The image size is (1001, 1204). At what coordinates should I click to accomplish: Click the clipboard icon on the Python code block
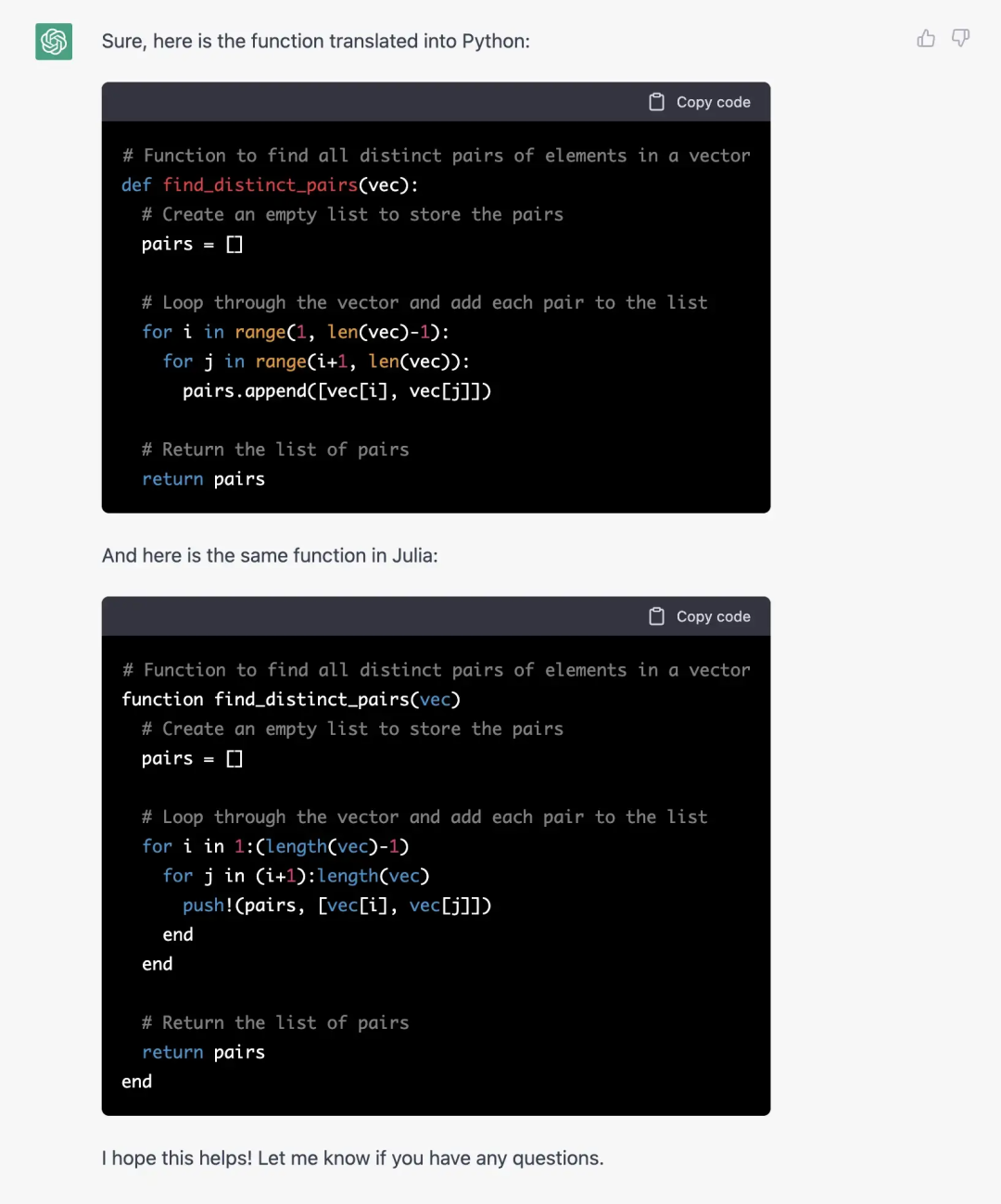tap(656, 102)
